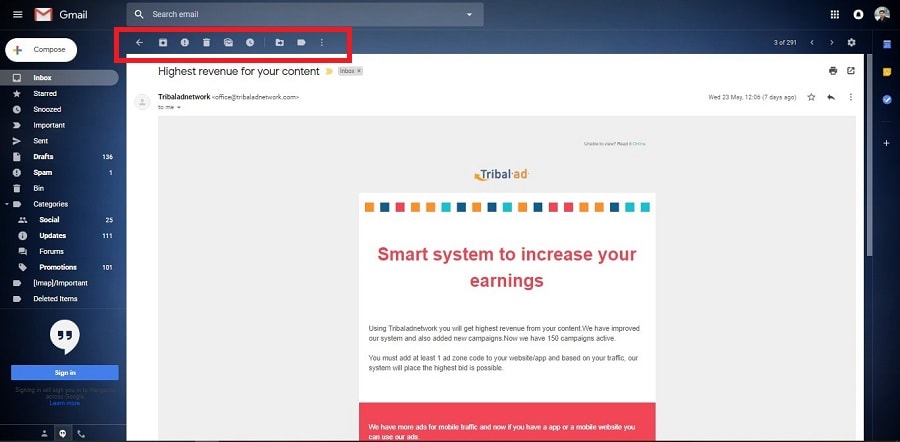The image size is (900, 442).
Task: Snooze this email with clock icon
Action: point(250,42)
